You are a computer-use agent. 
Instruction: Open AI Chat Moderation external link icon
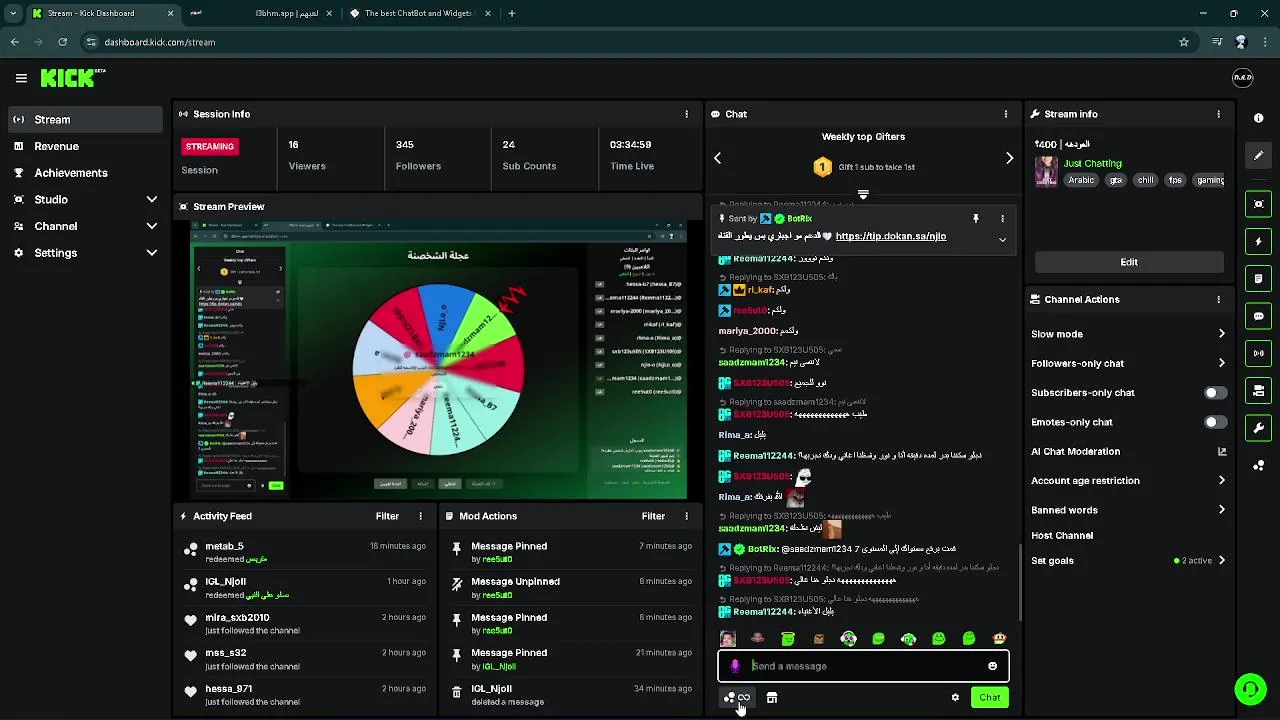point(1221,452)
